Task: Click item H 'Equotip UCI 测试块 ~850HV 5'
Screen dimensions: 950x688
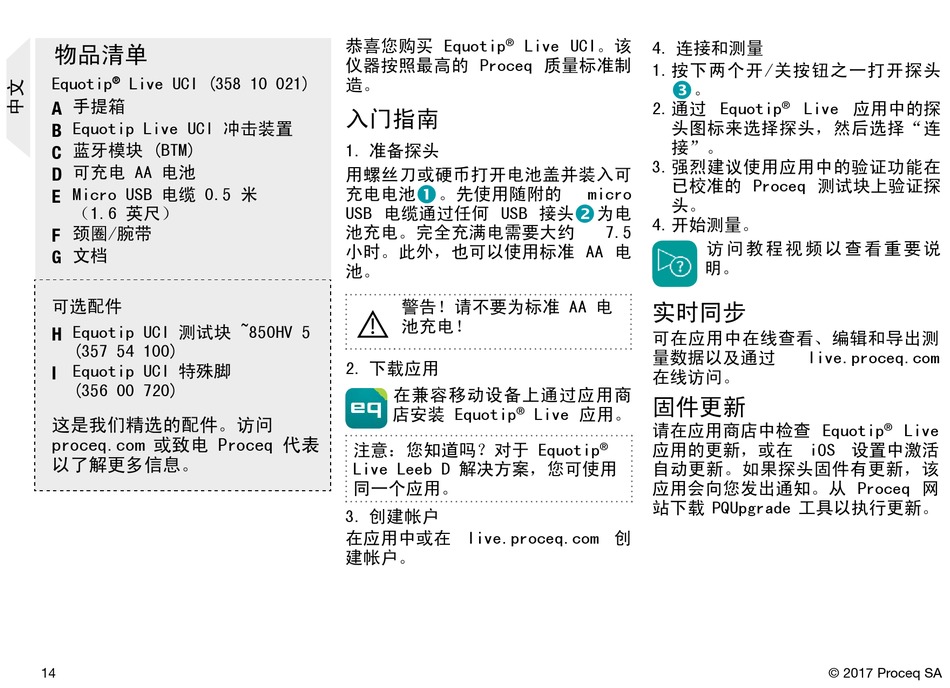Action: (x=181, y=332)
